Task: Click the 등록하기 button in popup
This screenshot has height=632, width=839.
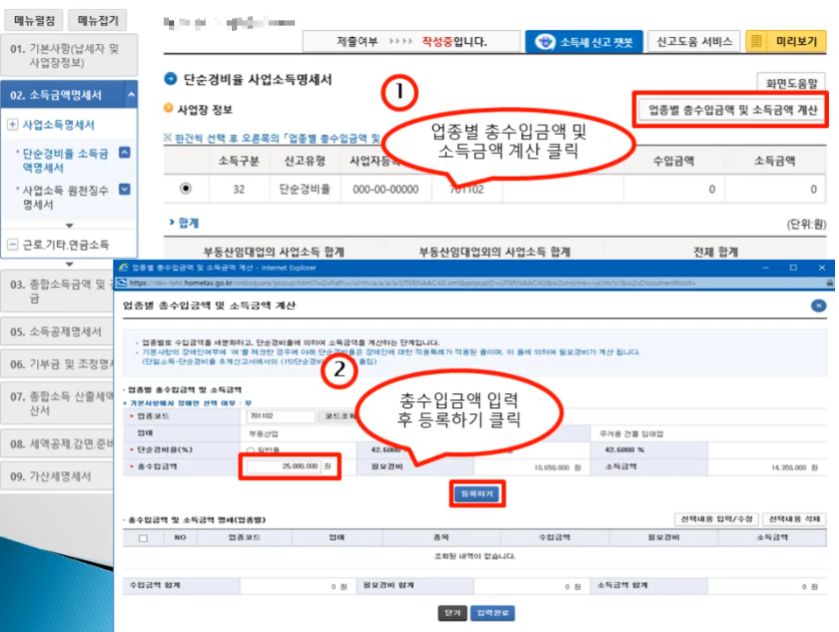Action: (477, 493)
